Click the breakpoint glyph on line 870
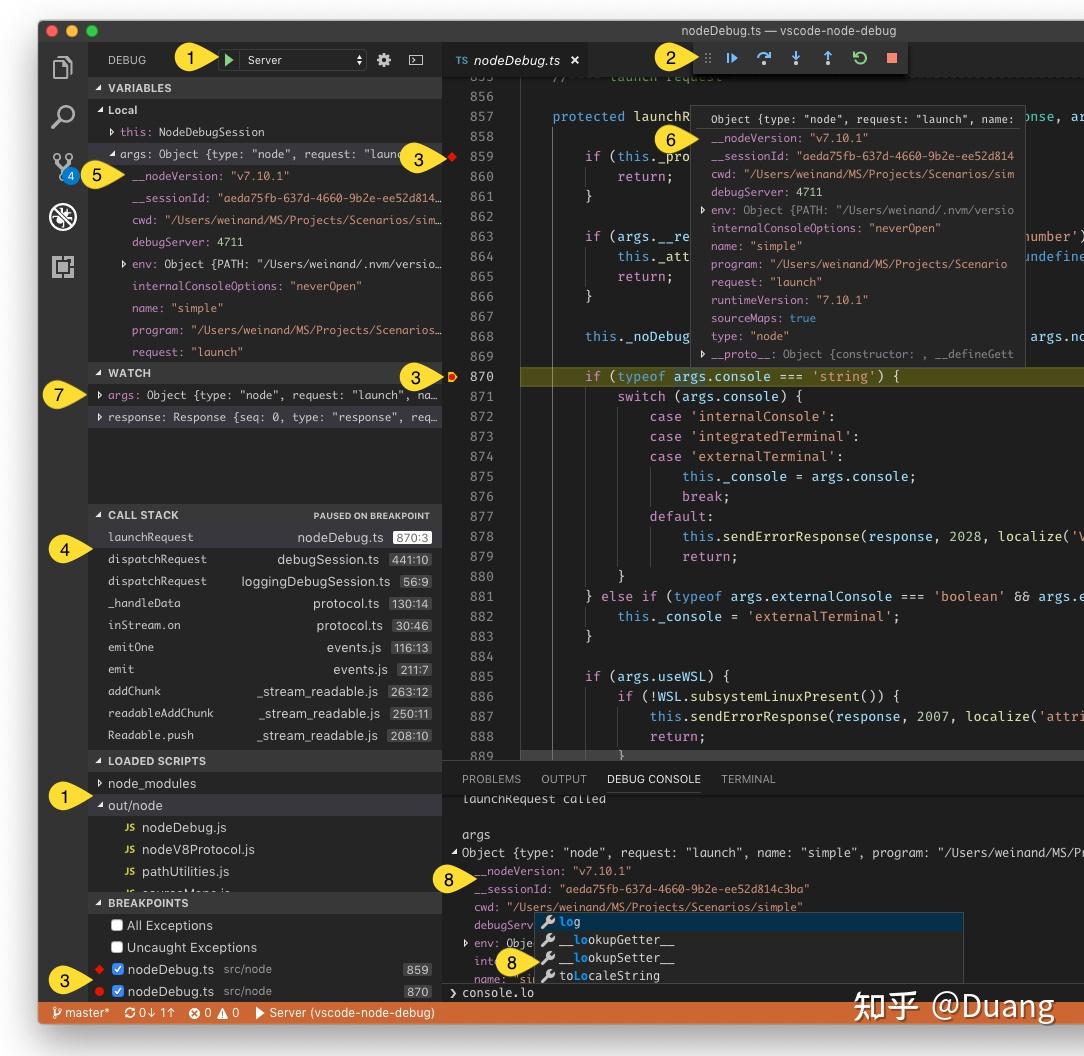The width and height of the screenshot is (1084, 1056). [x=452, y=377]
